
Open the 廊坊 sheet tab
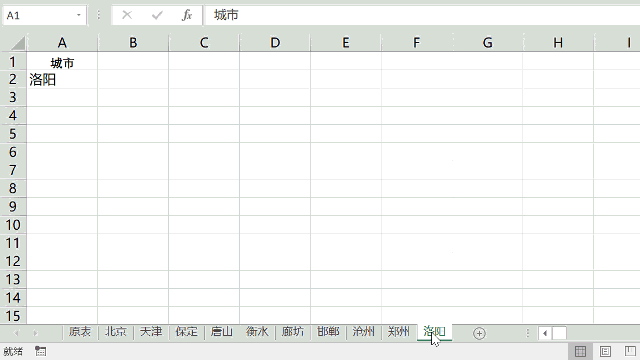(x=293, y=332)
